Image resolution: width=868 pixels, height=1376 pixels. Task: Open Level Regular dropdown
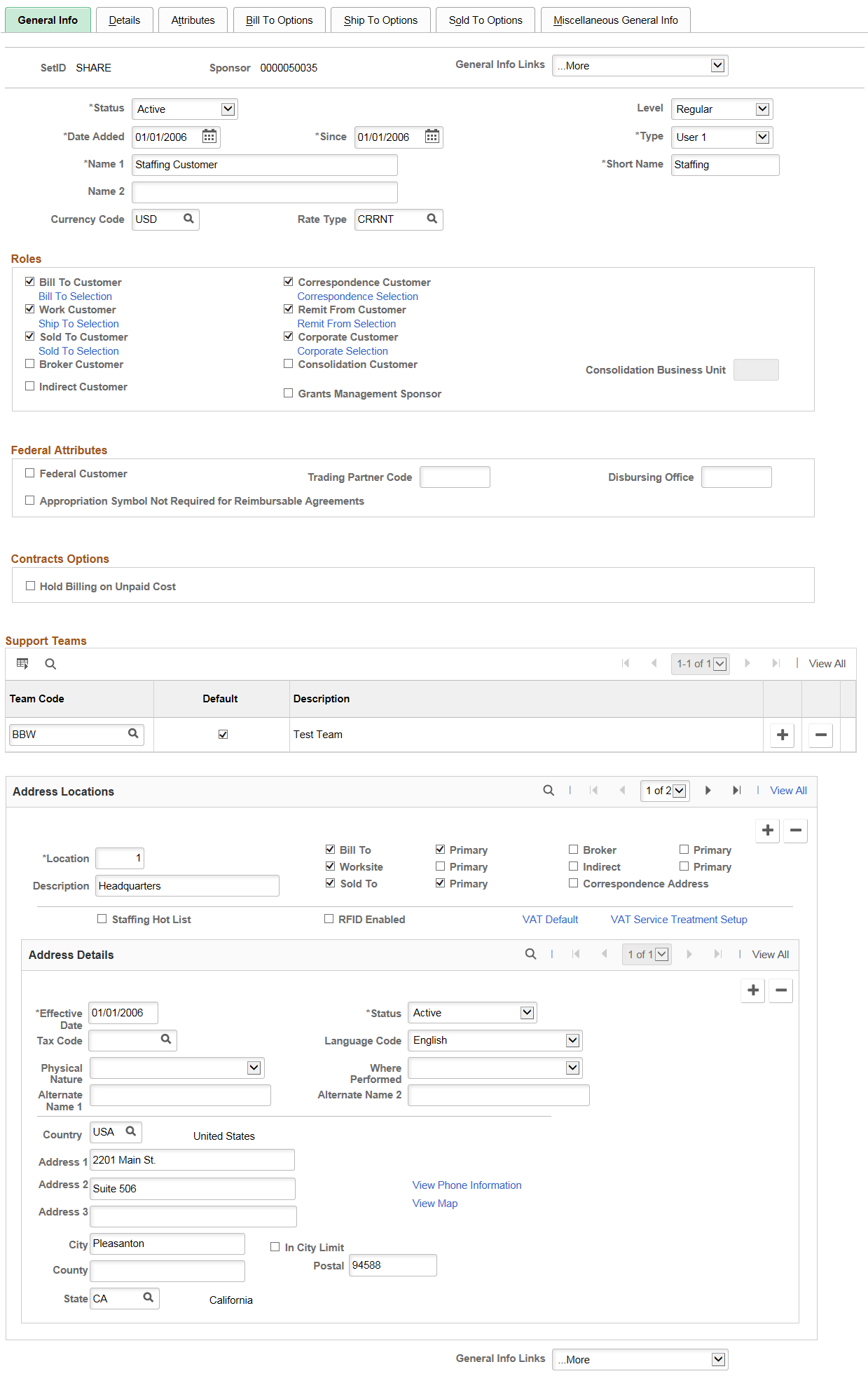pos(722,109)
